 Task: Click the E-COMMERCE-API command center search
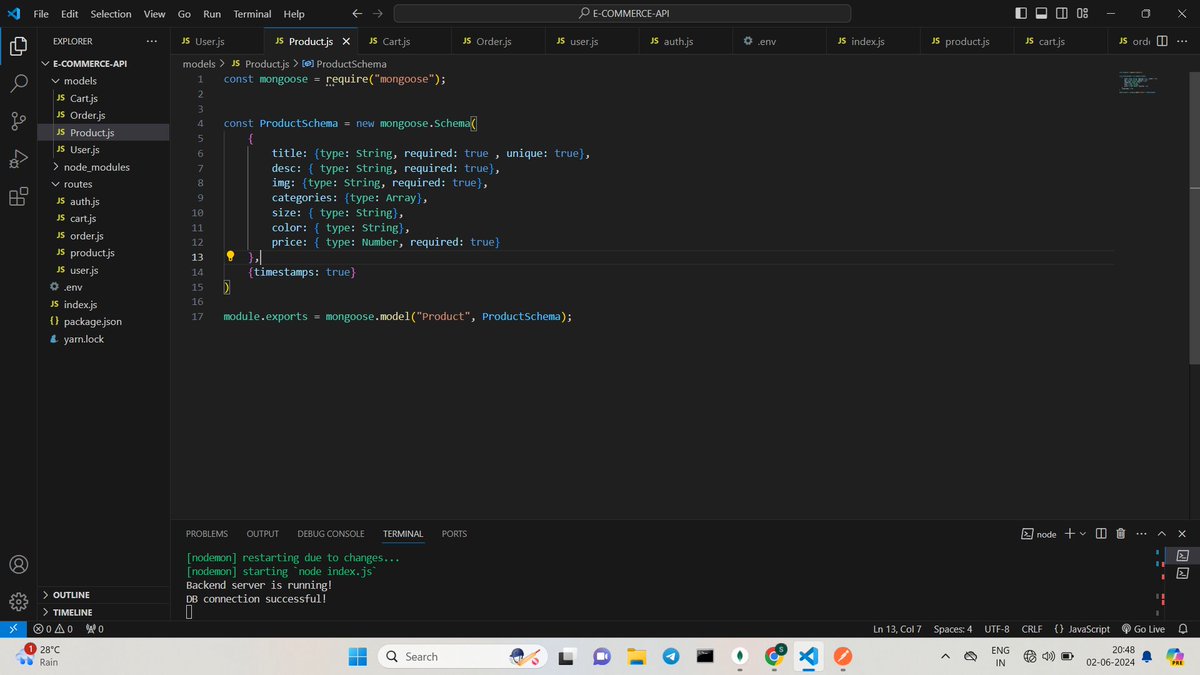click(x=622, y=14)
